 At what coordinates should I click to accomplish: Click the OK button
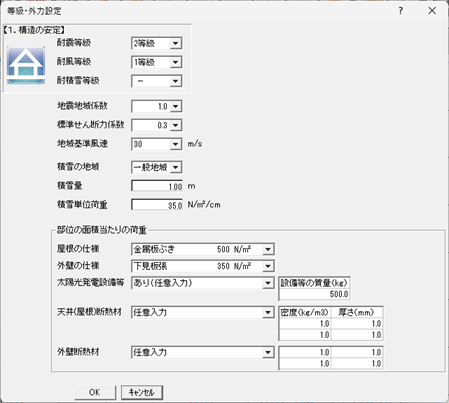tap(95, 392)
